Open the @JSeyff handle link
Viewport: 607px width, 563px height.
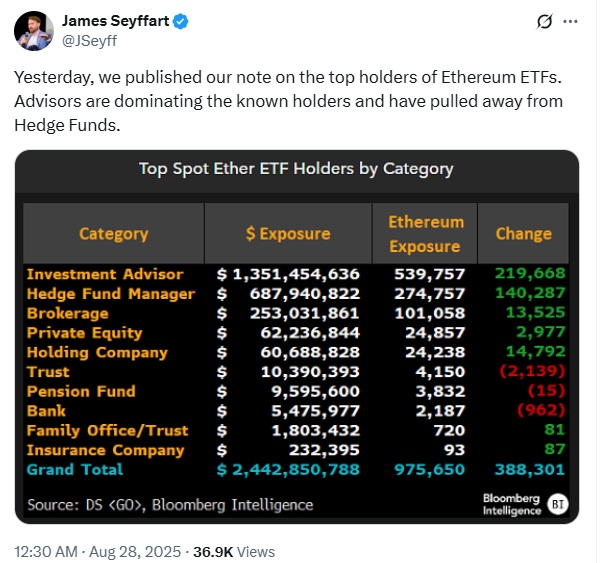[x=89, y=41]
